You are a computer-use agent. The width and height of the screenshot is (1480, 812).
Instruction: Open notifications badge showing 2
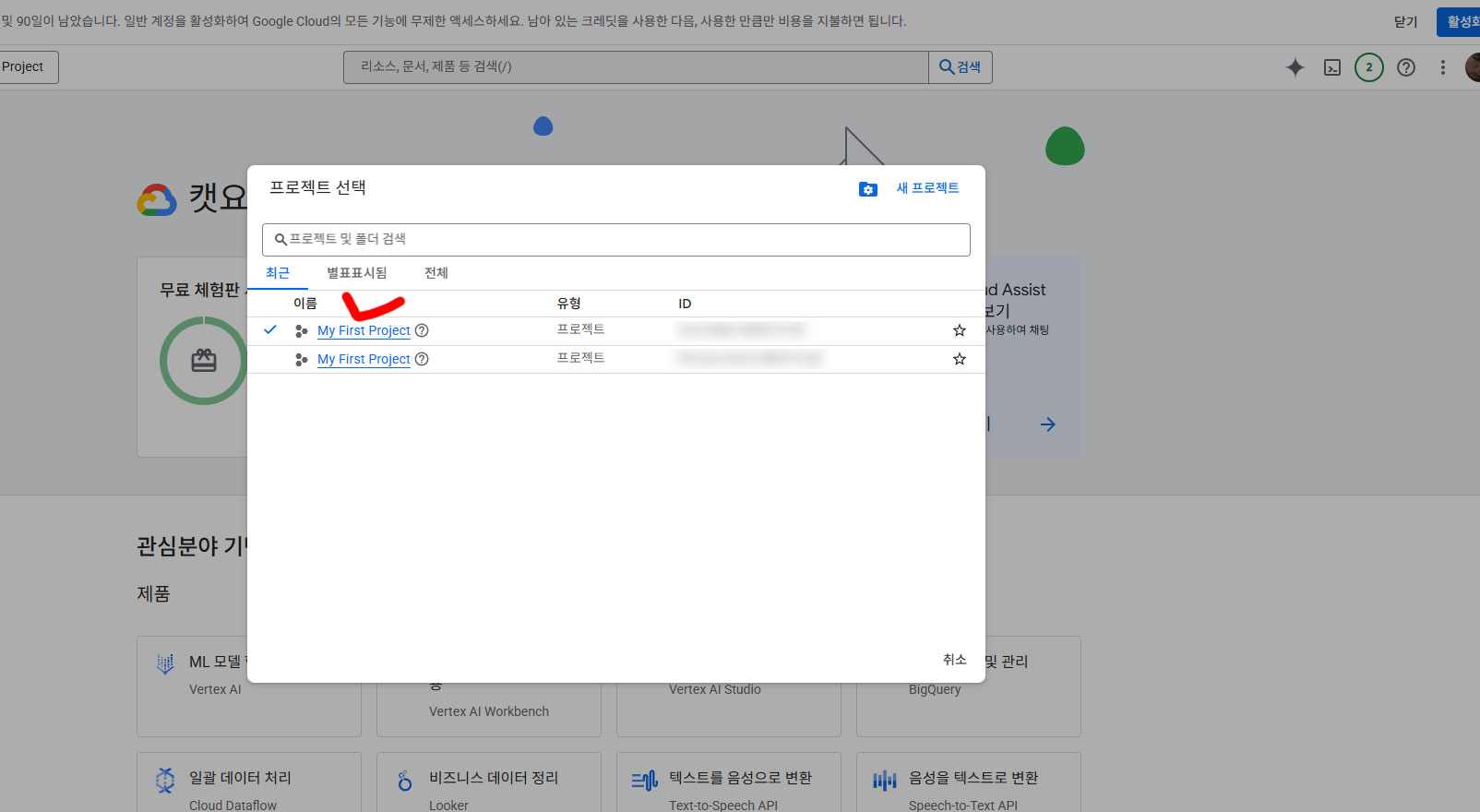(1369, 67)
